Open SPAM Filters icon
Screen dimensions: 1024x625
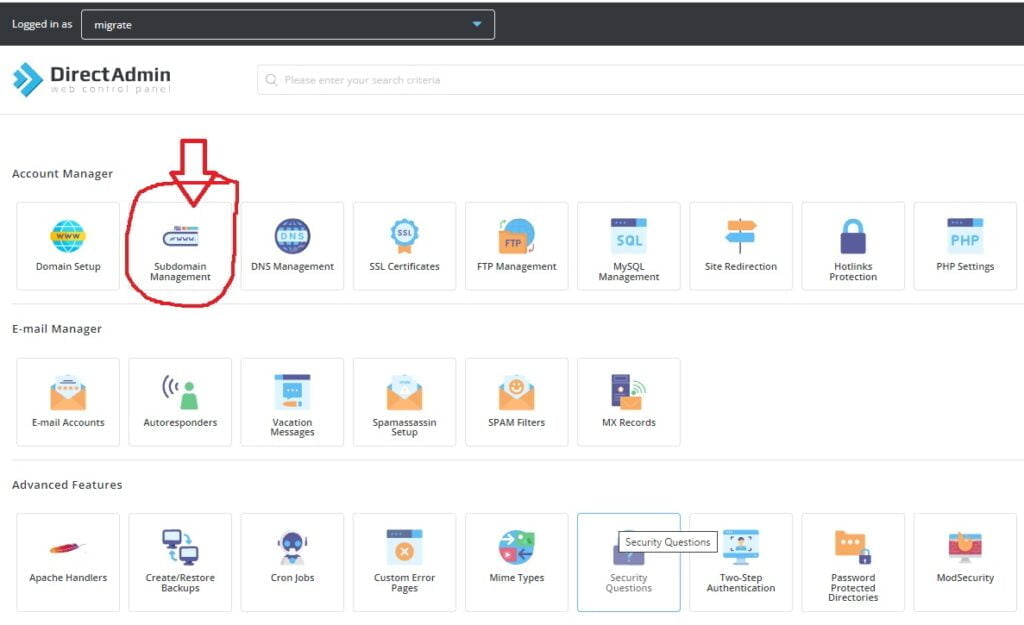[x=517, y=392]
